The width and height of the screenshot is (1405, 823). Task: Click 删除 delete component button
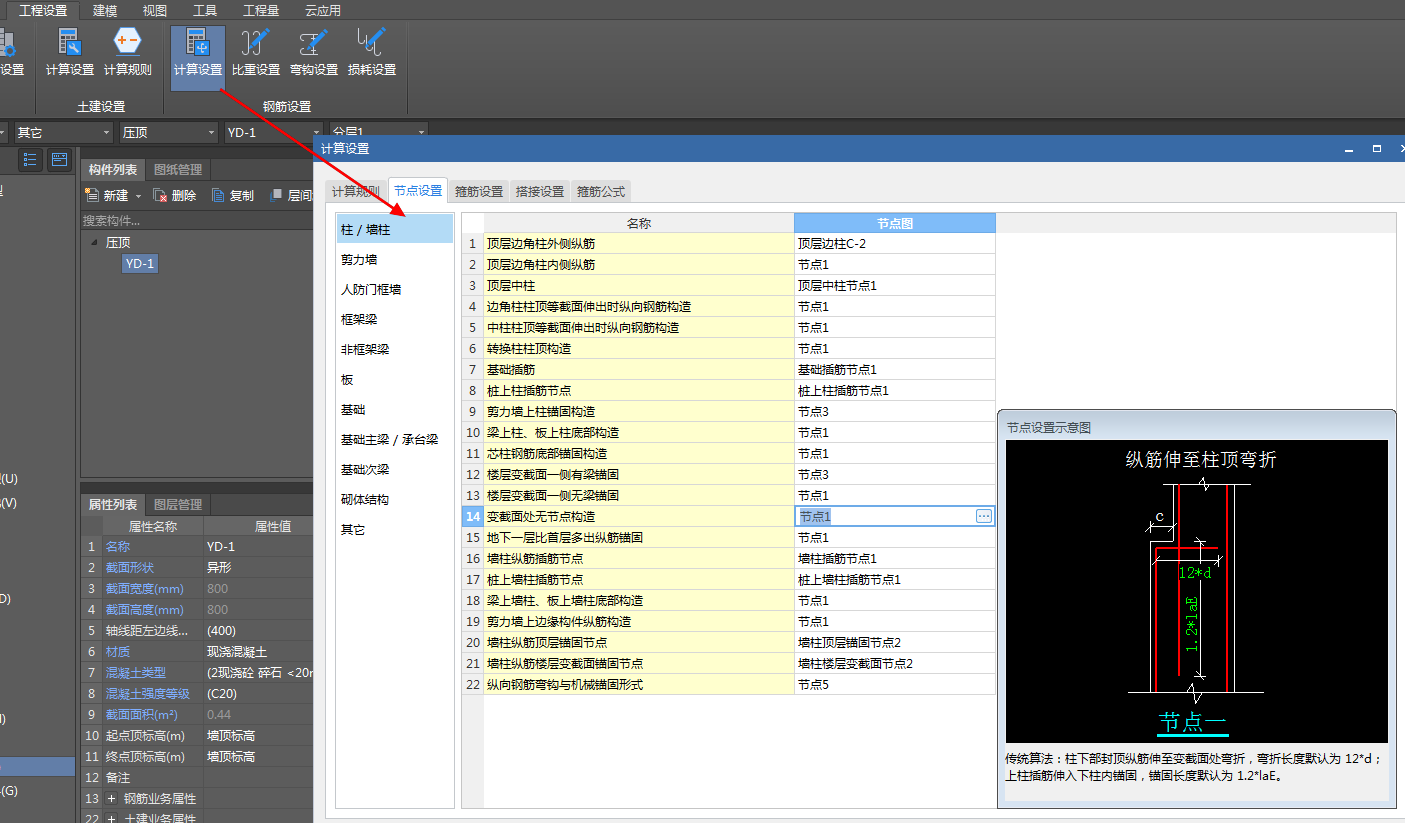pyautogui.click(x=175, y=196)
